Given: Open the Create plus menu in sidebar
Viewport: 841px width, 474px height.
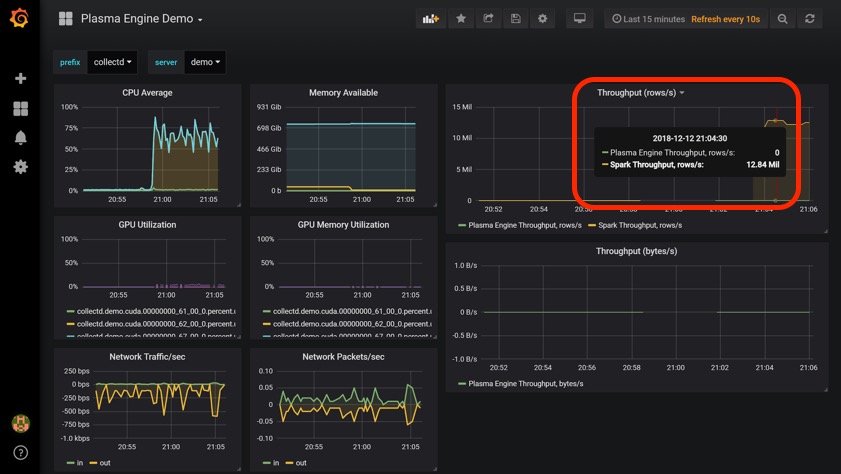Looking at the screenshot, I should pos(20,78).
